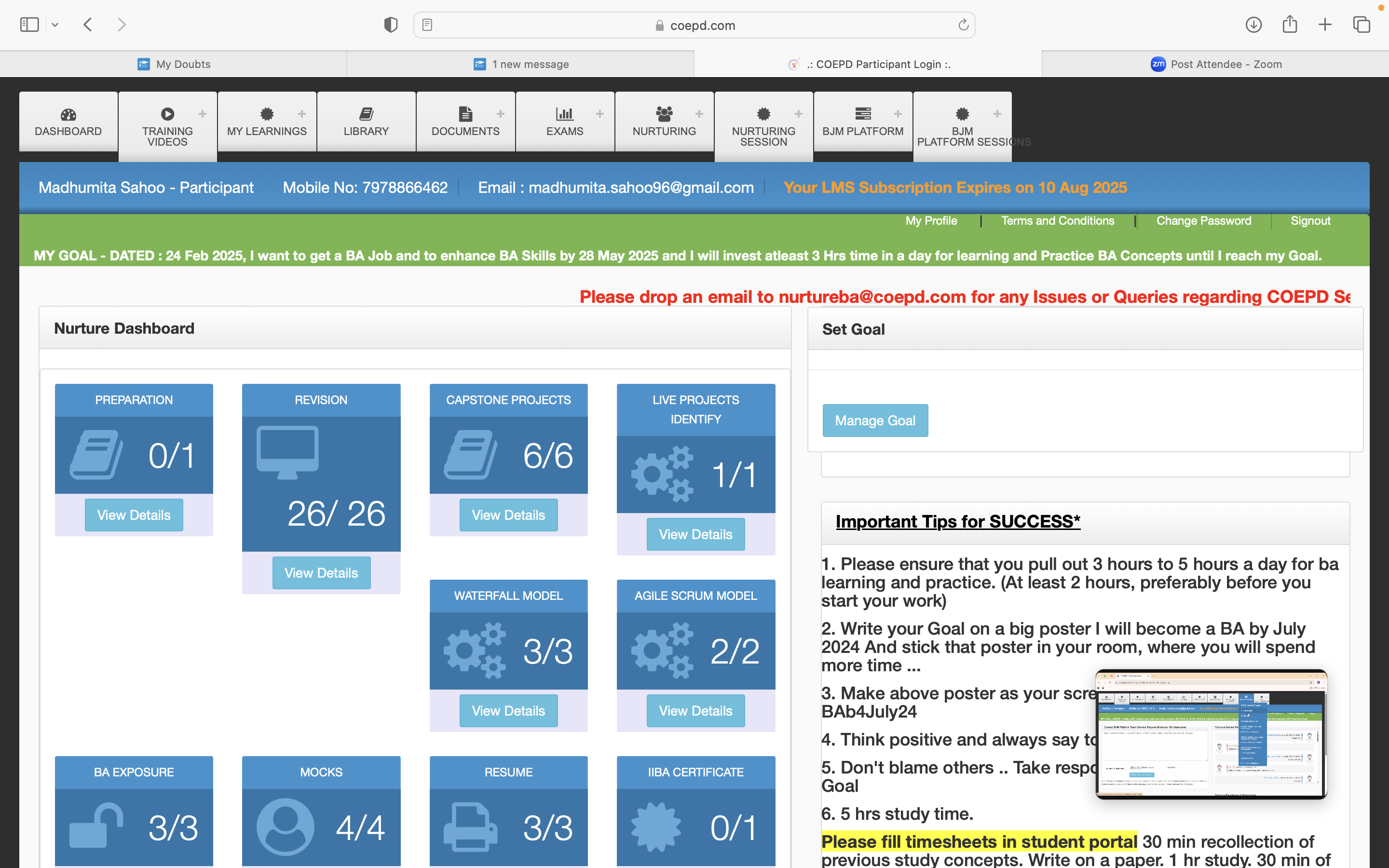This screenshot has height=868, width=1389.
Task: Open Exams bar chart icon
Action: 564,114
